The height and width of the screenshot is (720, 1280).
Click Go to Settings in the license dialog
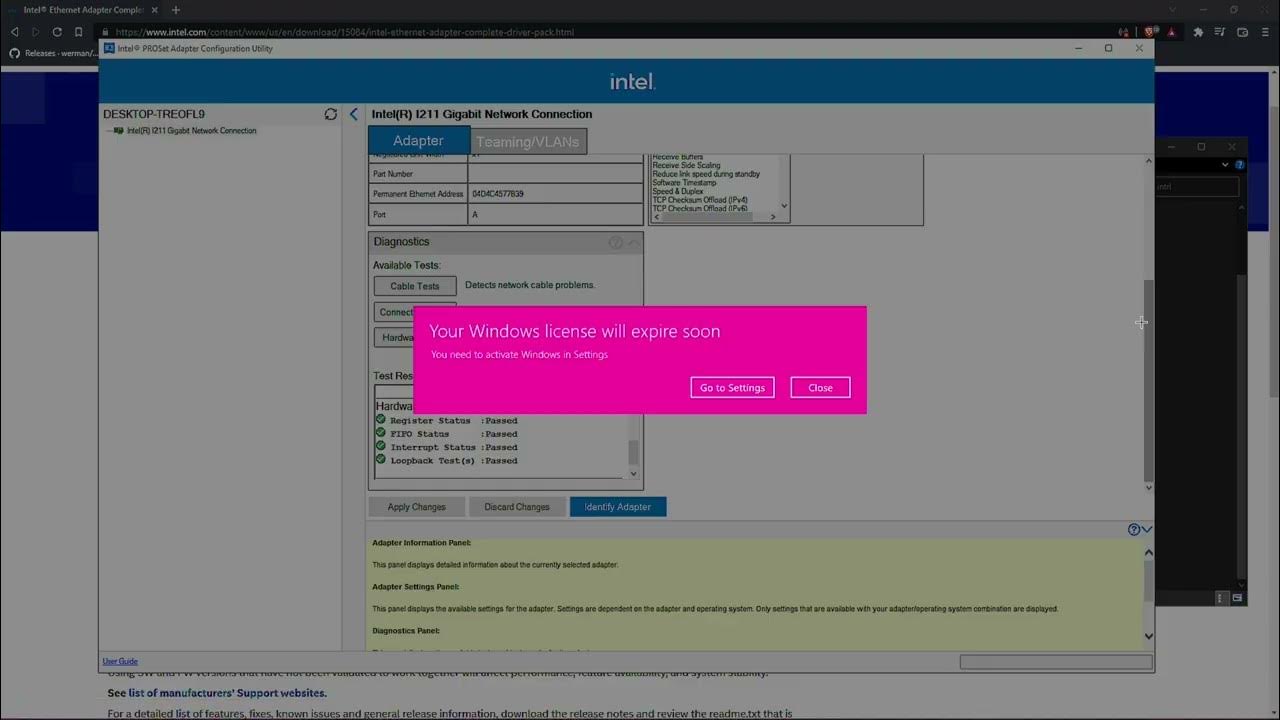click(x=732, y=388)
